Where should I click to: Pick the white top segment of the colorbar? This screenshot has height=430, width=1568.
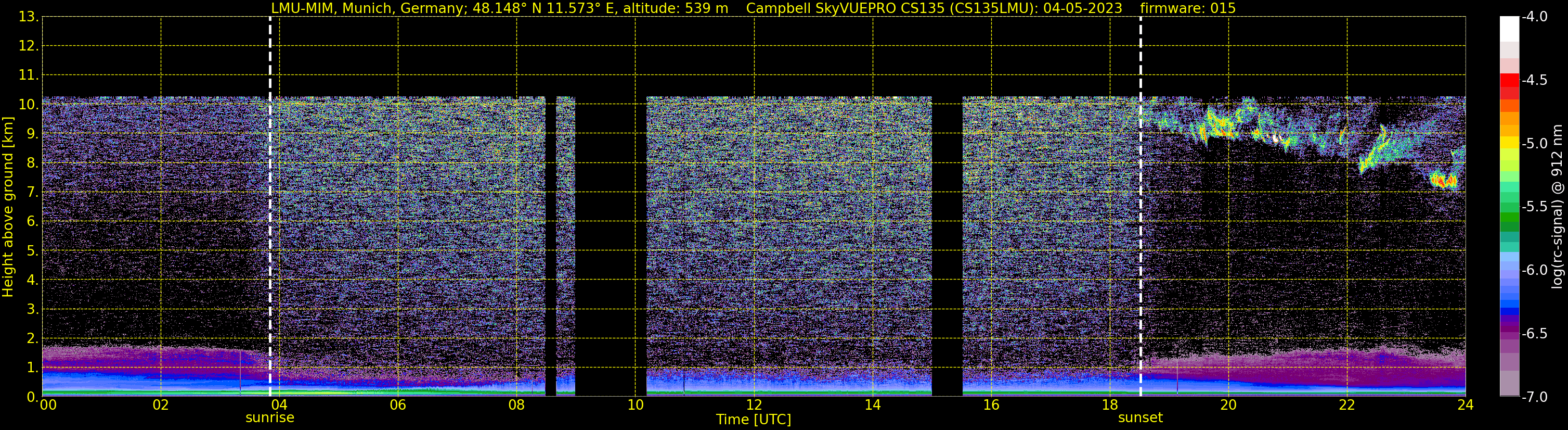click(1510, 29)
